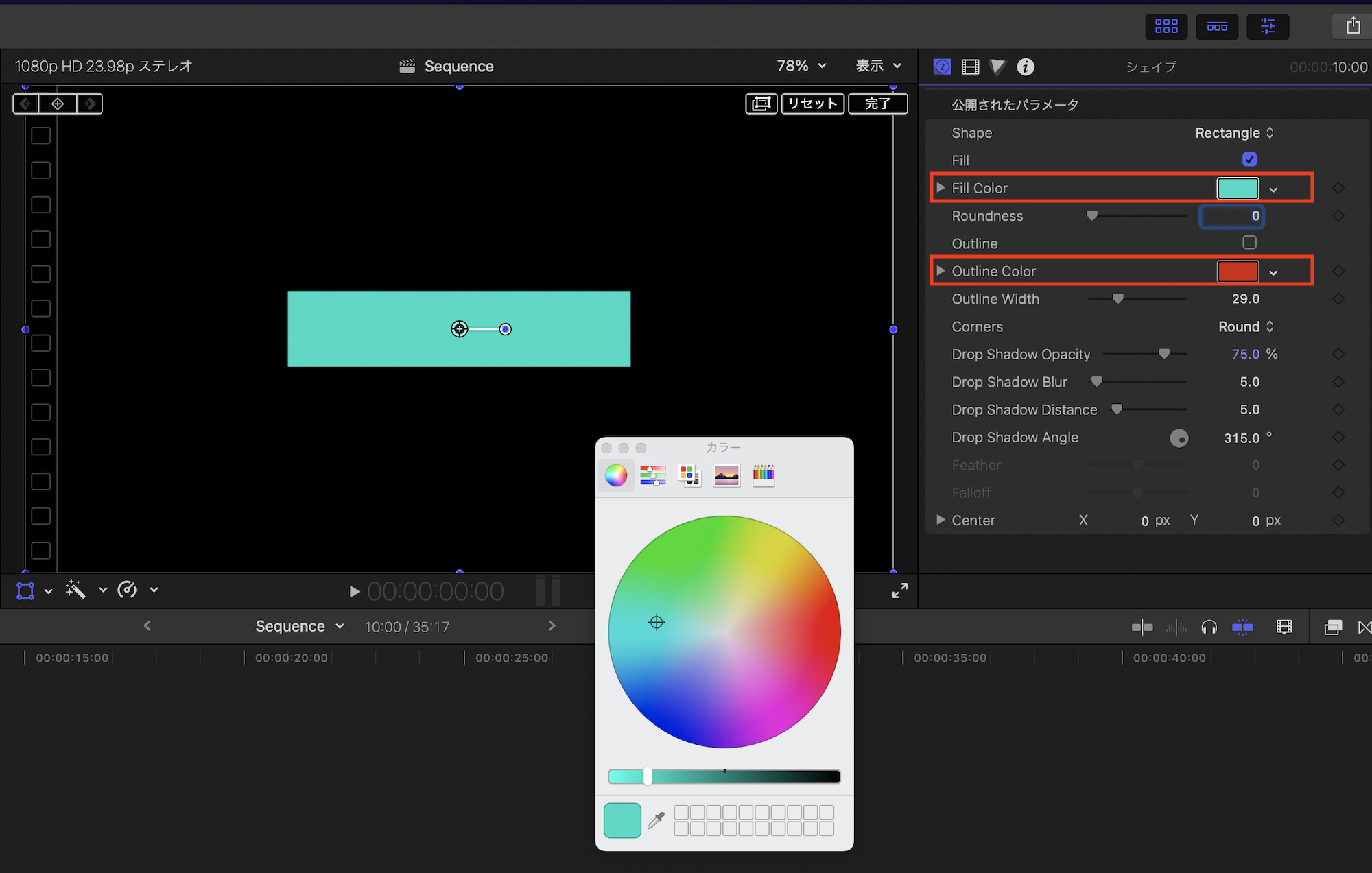Expand the Fill Color disclosure triangle
The width and height of the screenshot is (1372, 873).
click(941, 188)
